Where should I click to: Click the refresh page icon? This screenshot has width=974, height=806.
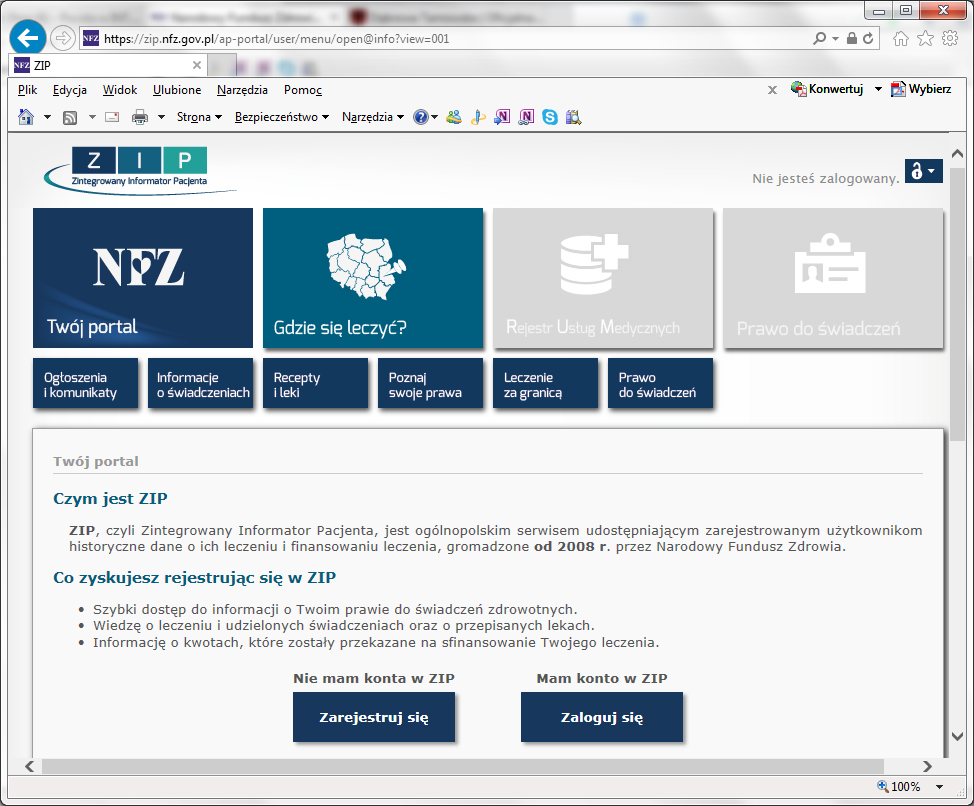tap(869, 38)
